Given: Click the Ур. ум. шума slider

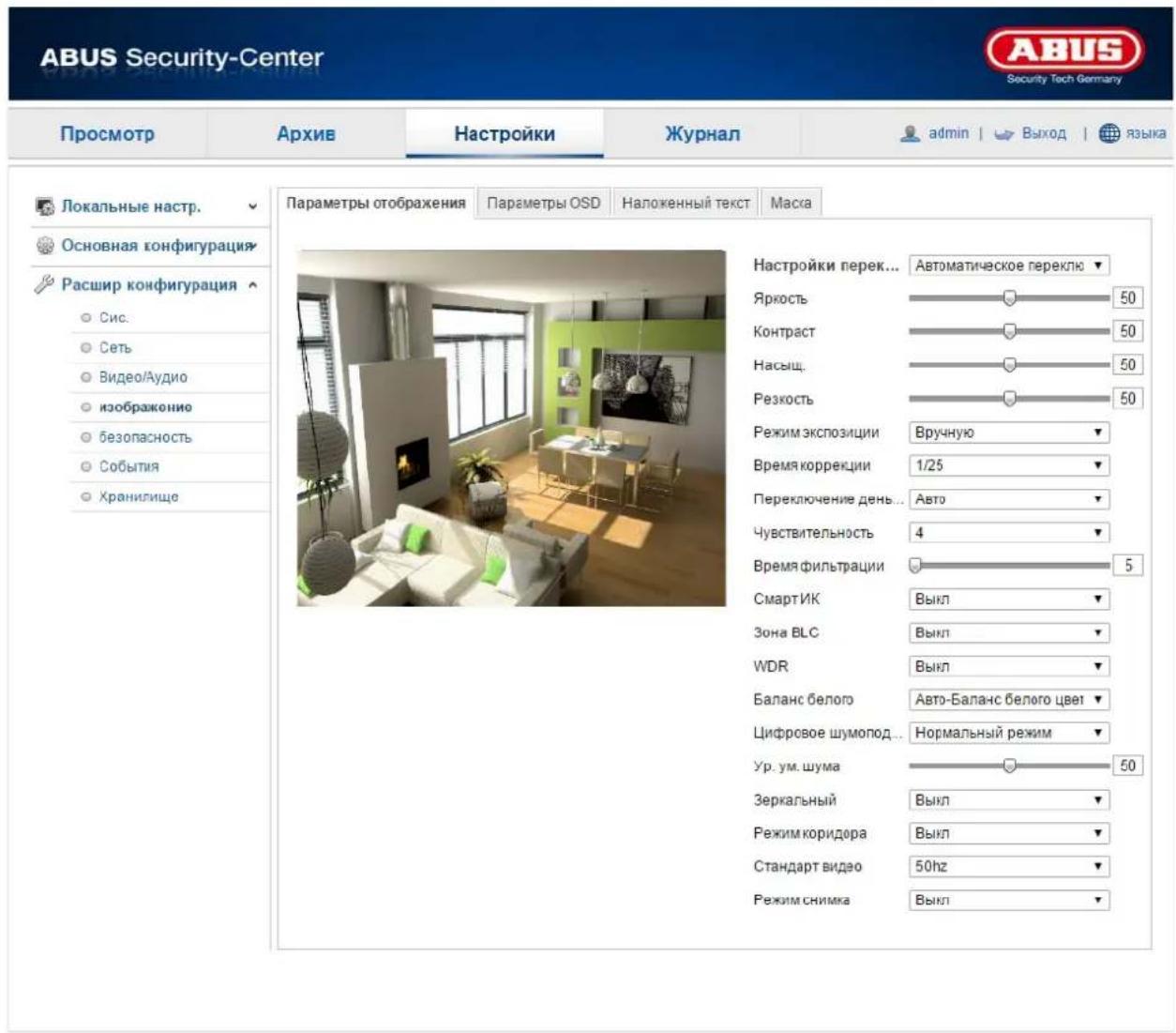Looking at the screenshot, I should 1009,766.
